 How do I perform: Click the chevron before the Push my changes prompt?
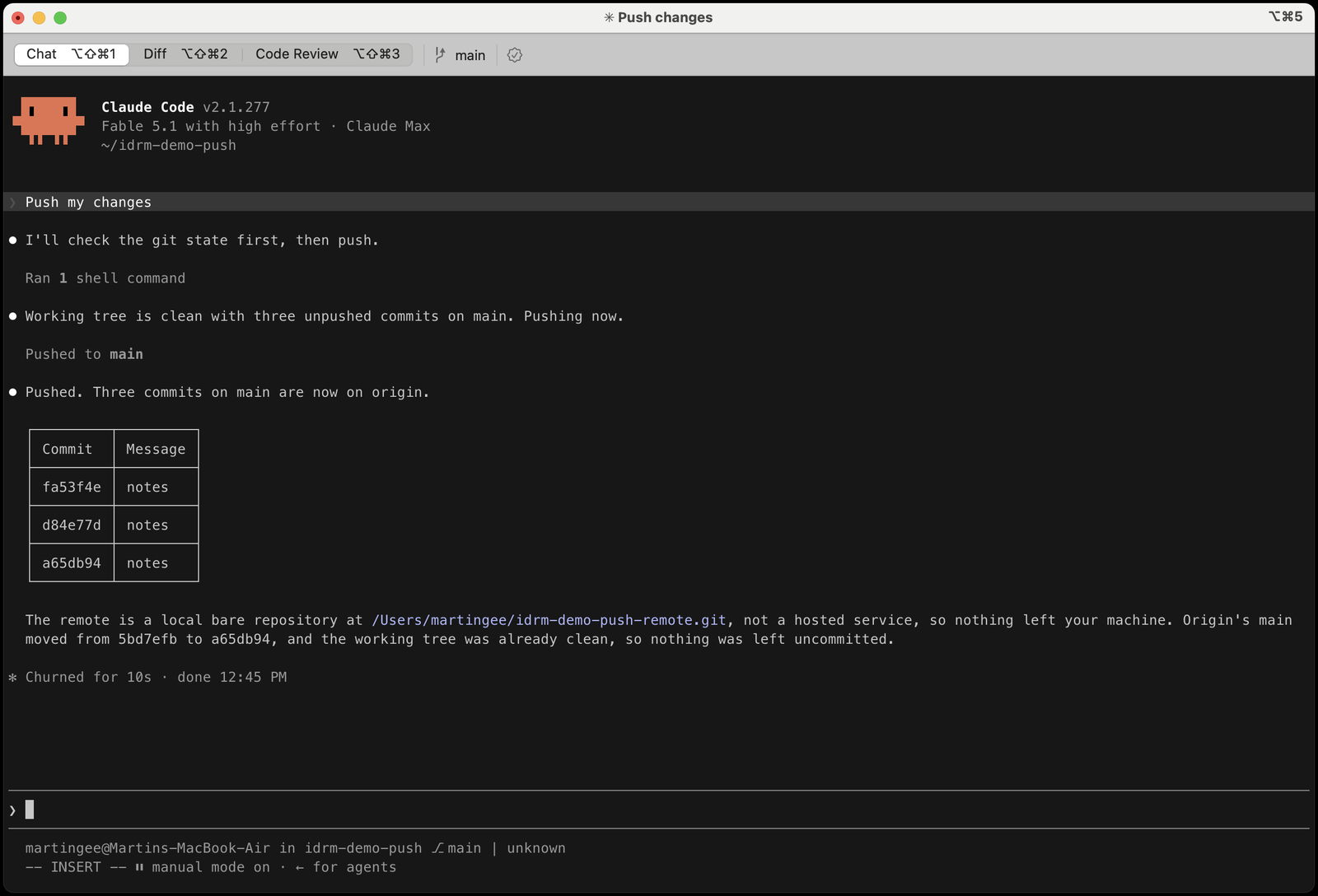[12, 203]
